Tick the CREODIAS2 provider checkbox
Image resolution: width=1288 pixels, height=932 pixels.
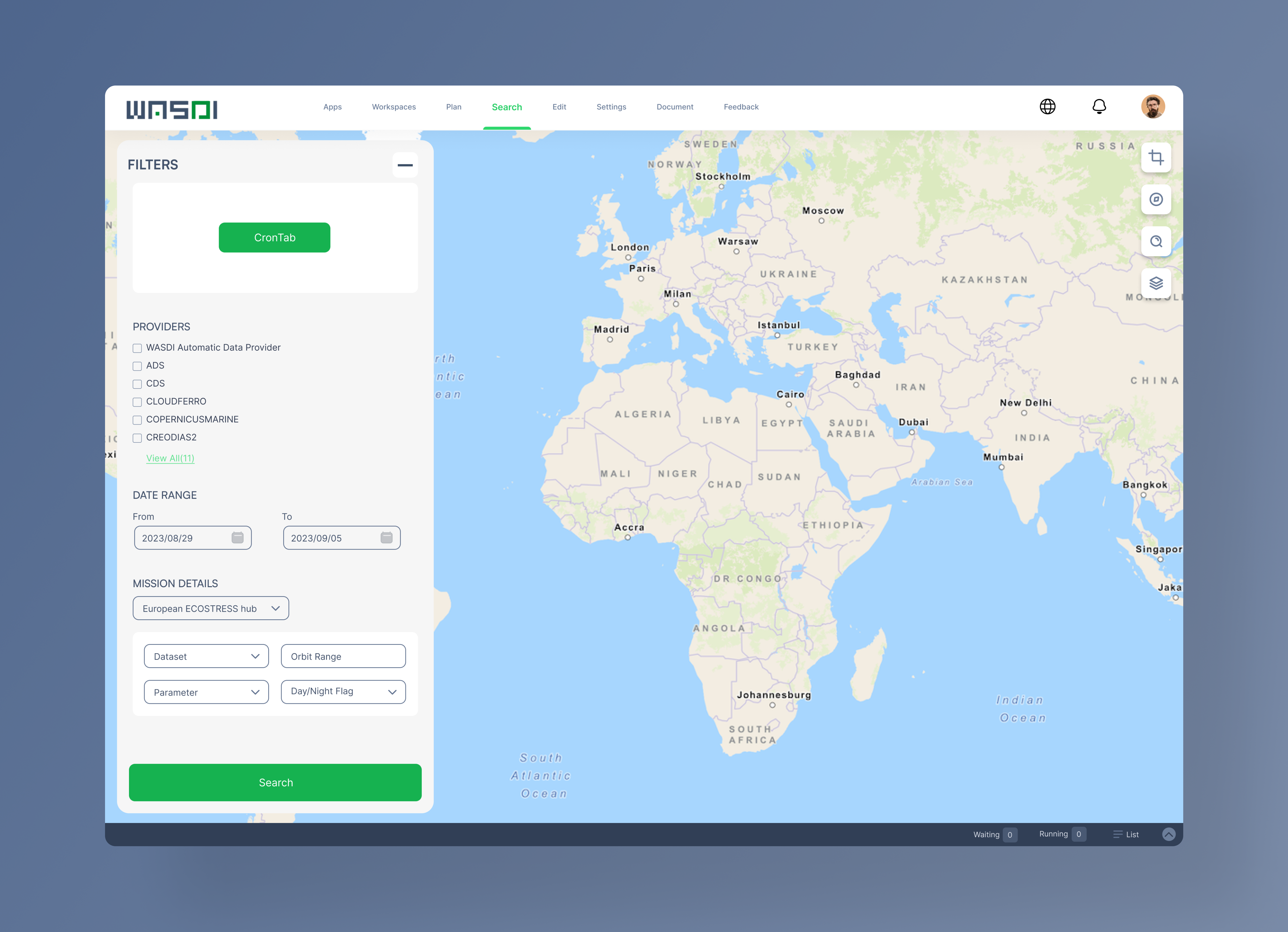[x=137, y=438]
